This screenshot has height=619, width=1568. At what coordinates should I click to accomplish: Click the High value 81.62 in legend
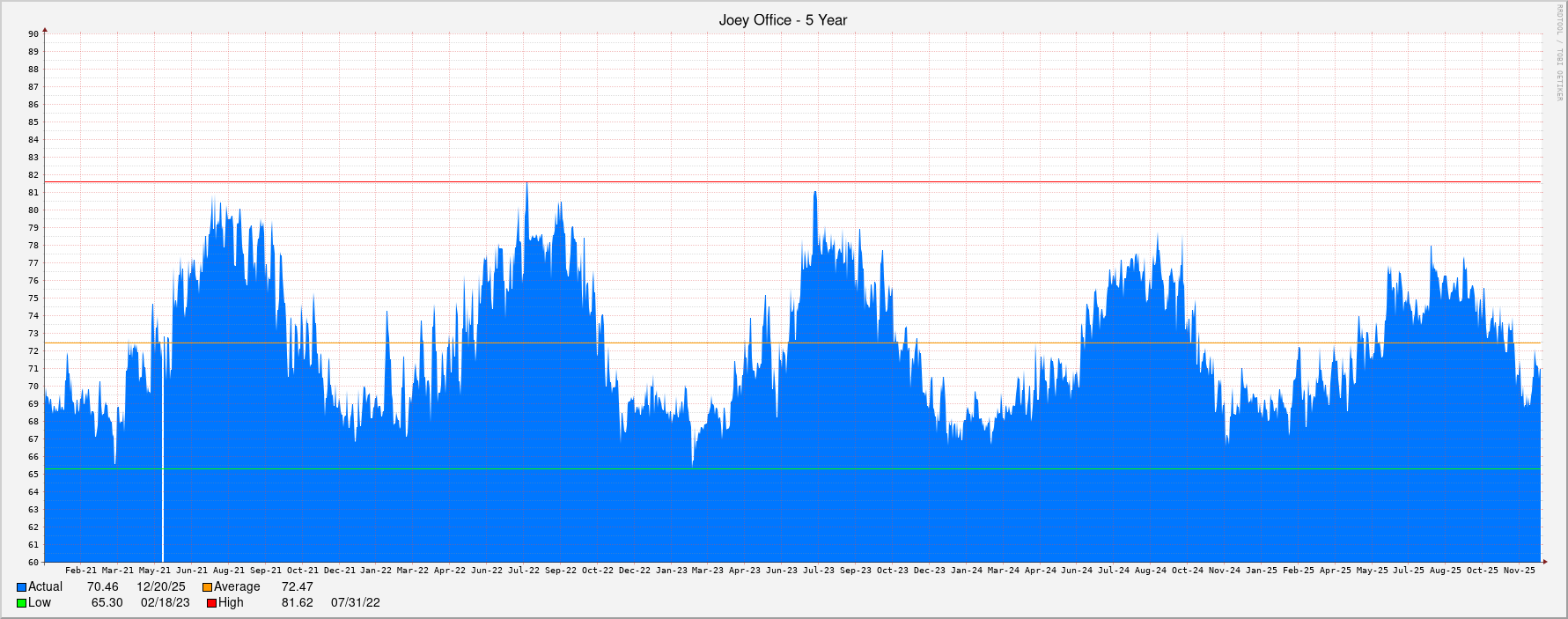click(297, 603)
